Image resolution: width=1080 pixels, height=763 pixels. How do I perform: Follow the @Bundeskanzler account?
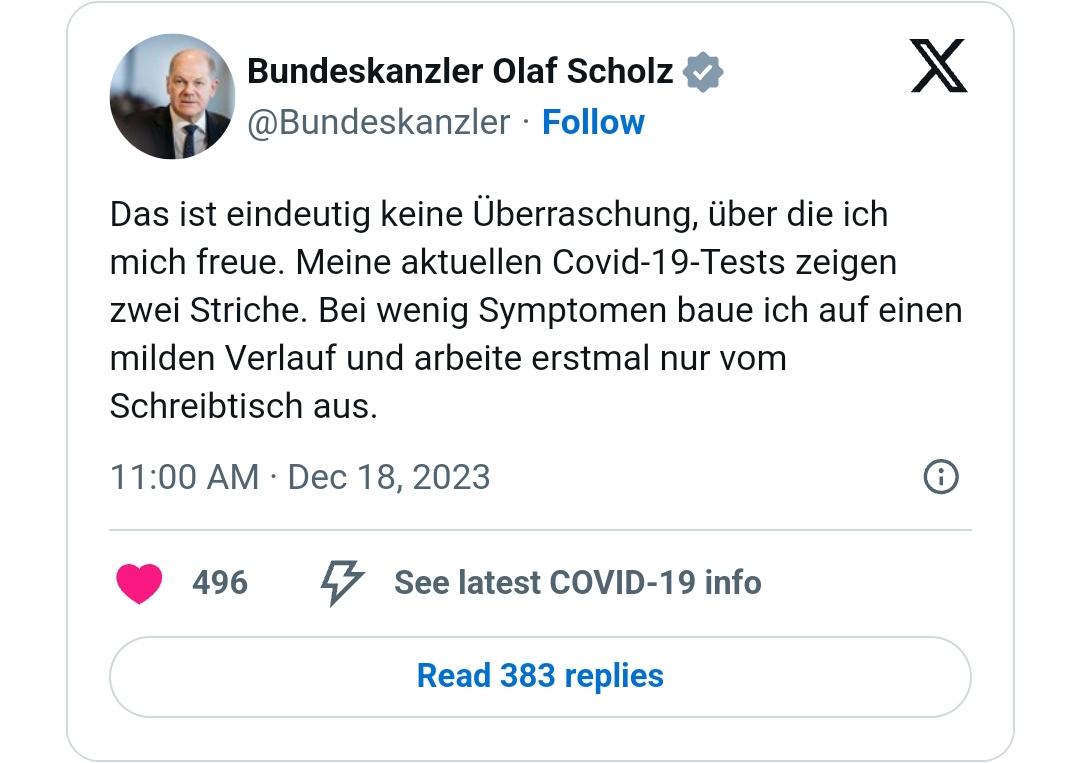(x=593, y=123)
